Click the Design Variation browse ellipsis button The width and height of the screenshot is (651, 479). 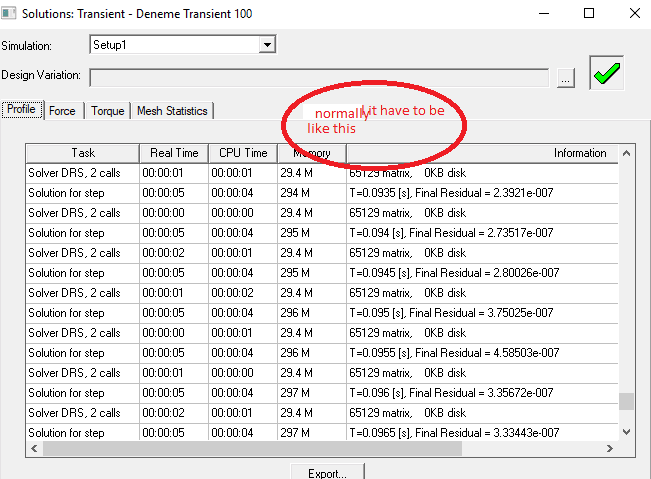(x=566, y=79)
